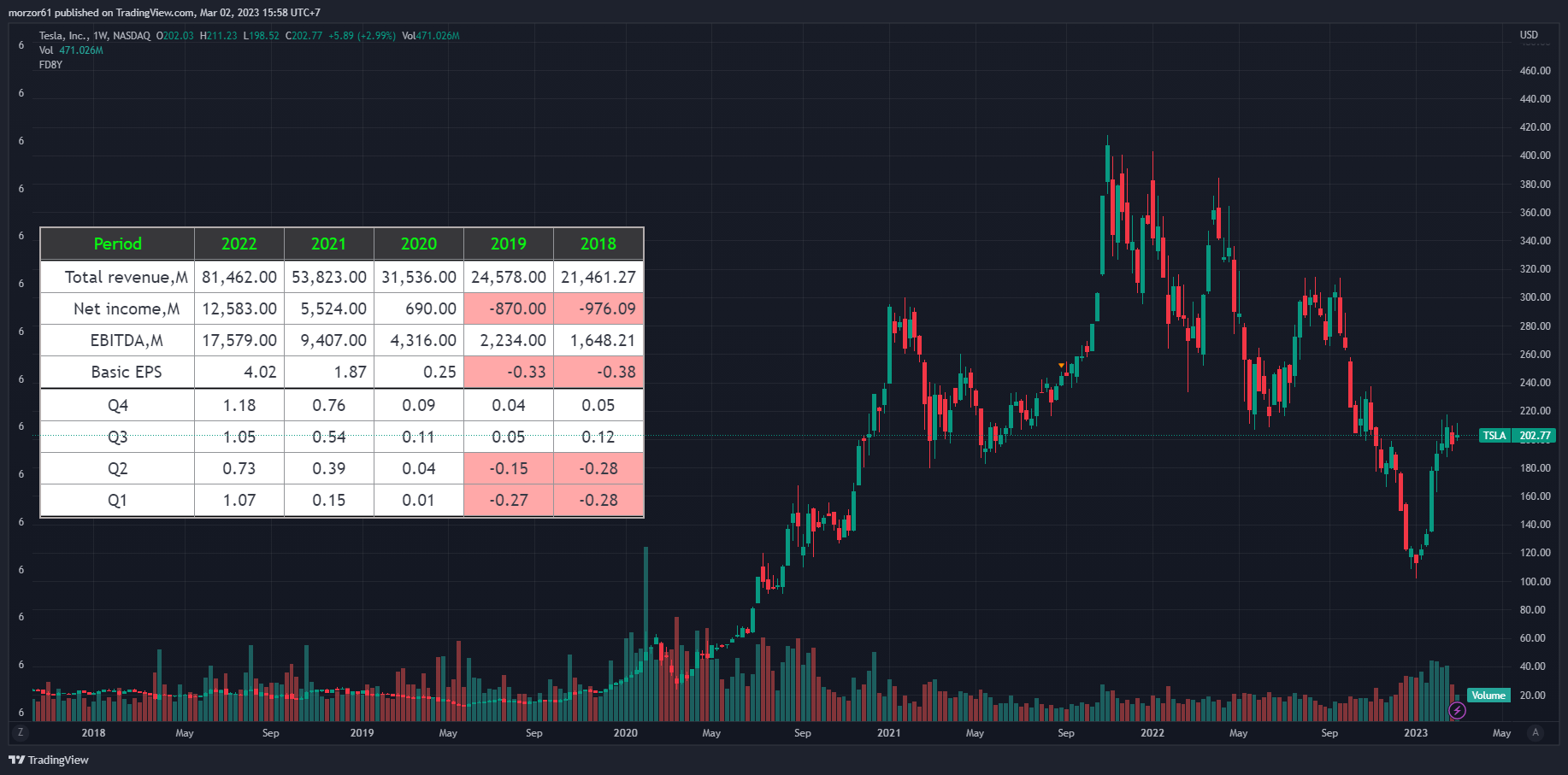Click the red -0.38 EPS cell

(598, 372)
